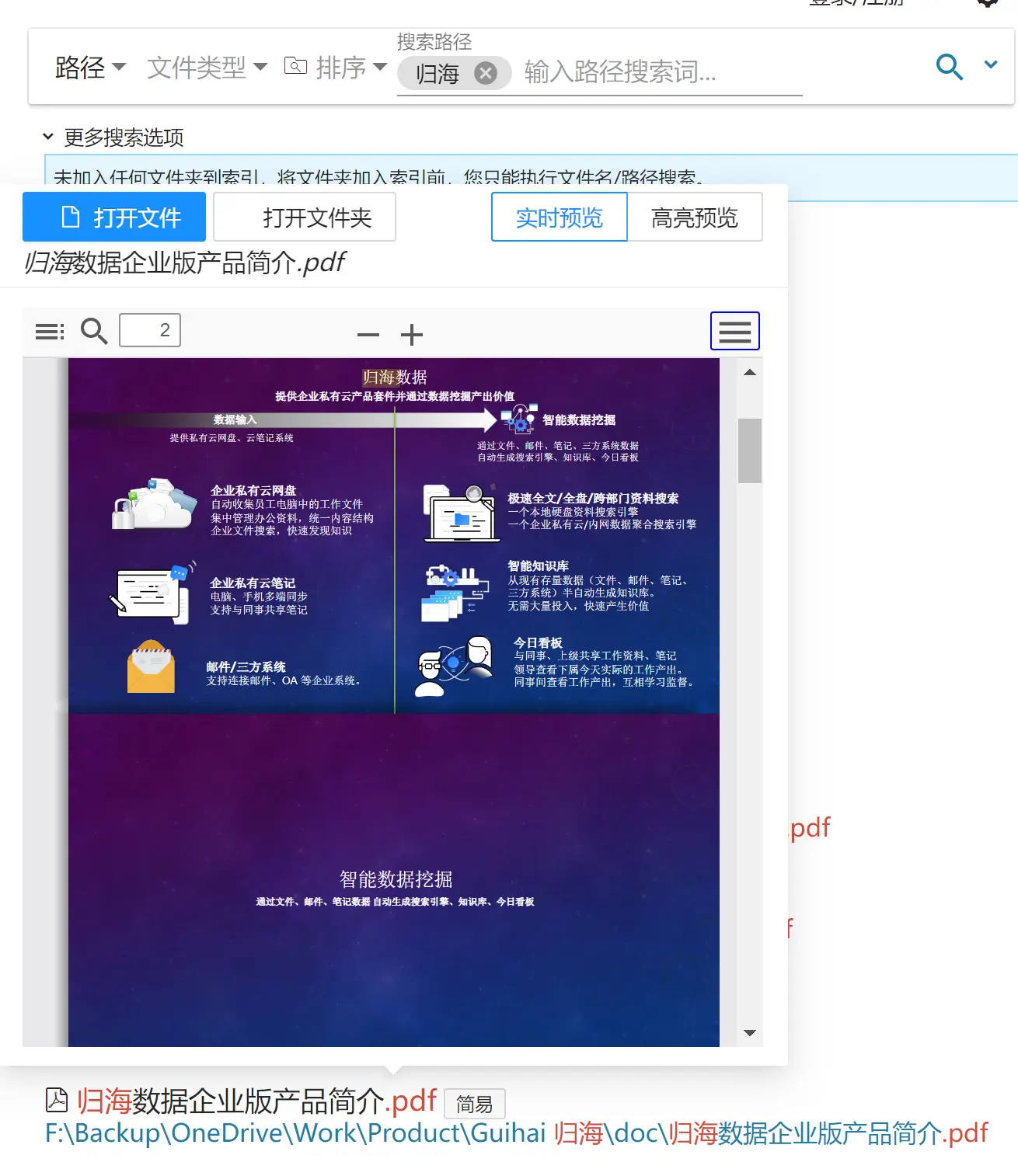Open the 排序 sort dropdown
1018x1176 pixels.
coord(350,68)
